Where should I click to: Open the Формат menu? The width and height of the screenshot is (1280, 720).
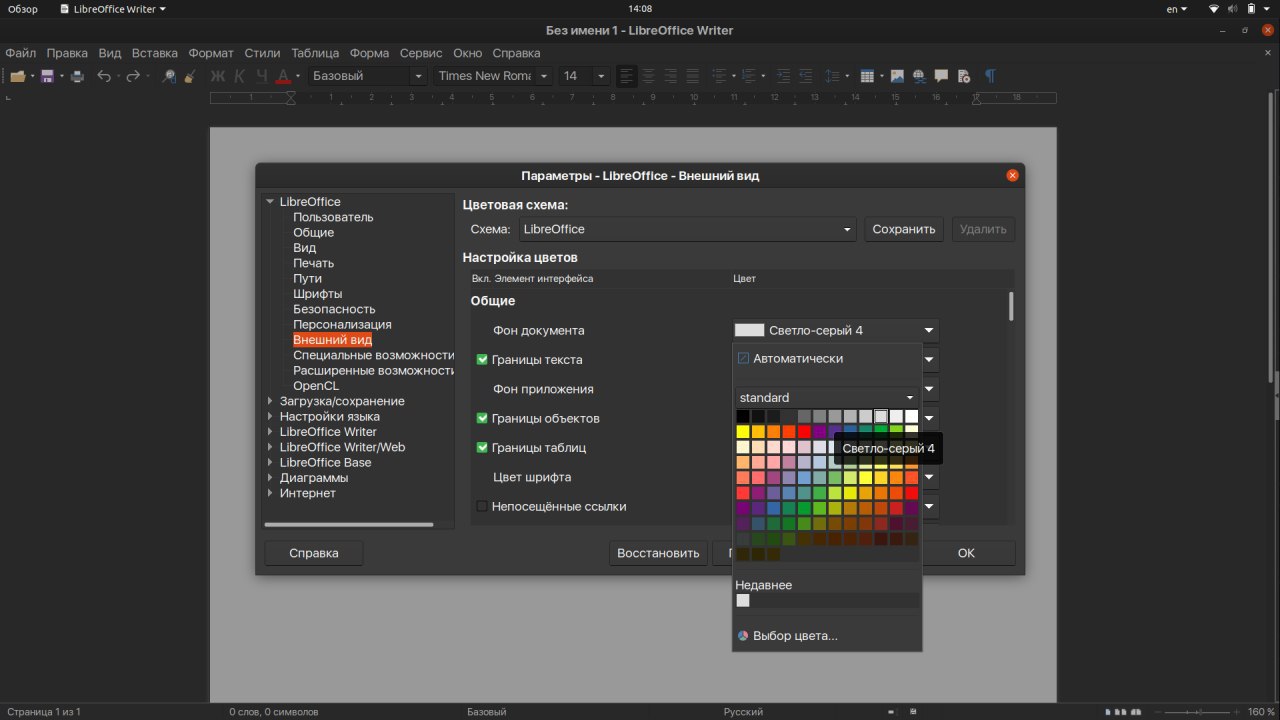point(211,53)
